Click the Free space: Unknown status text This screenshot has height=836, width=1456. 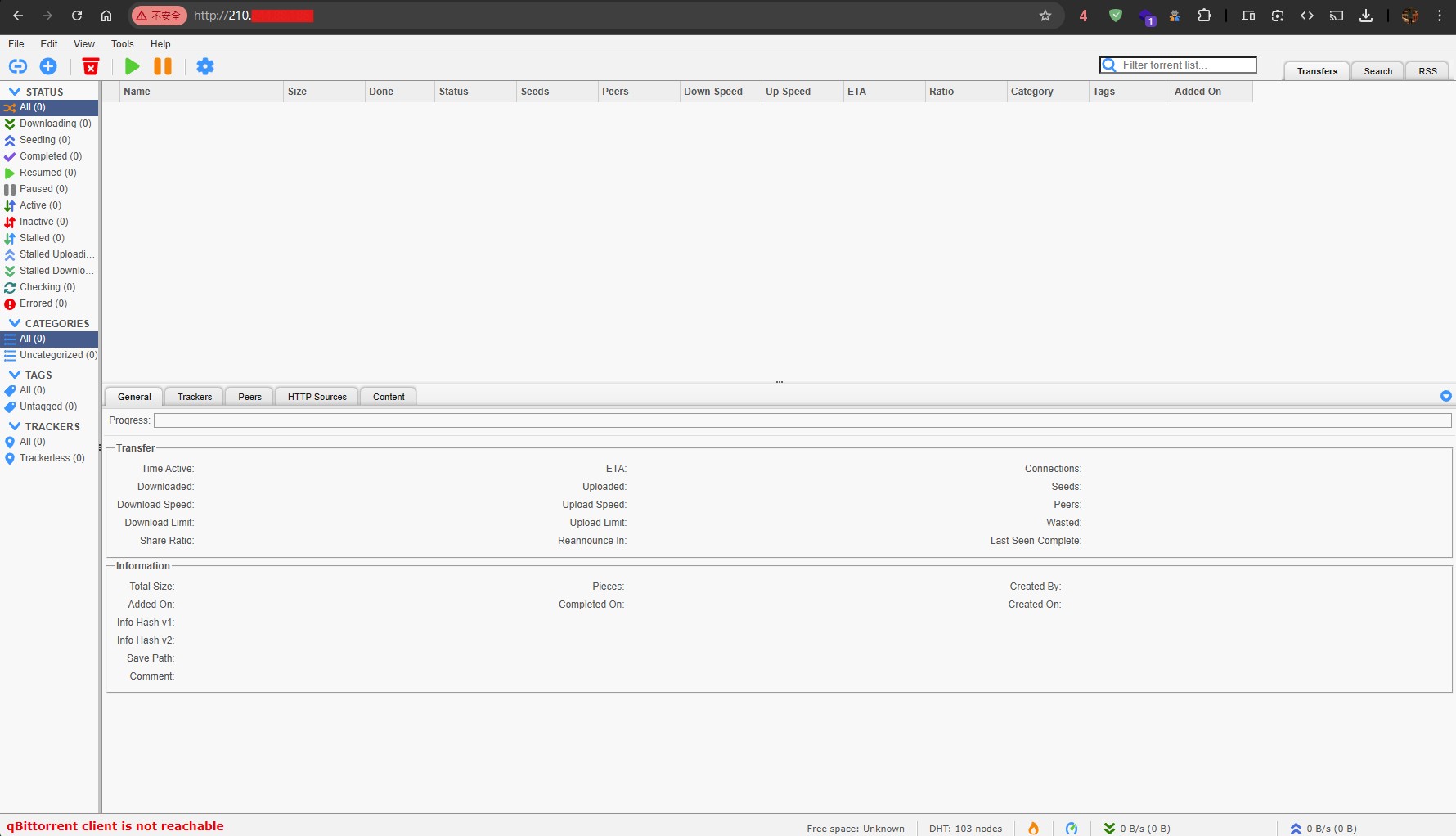point(856,829)
